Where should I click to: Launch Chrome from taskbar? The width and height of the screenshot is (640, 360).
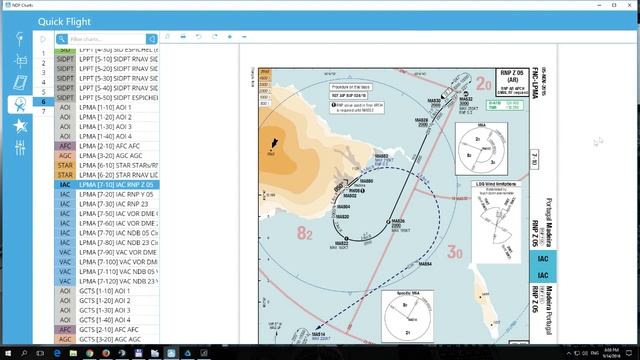coord(90,353)
